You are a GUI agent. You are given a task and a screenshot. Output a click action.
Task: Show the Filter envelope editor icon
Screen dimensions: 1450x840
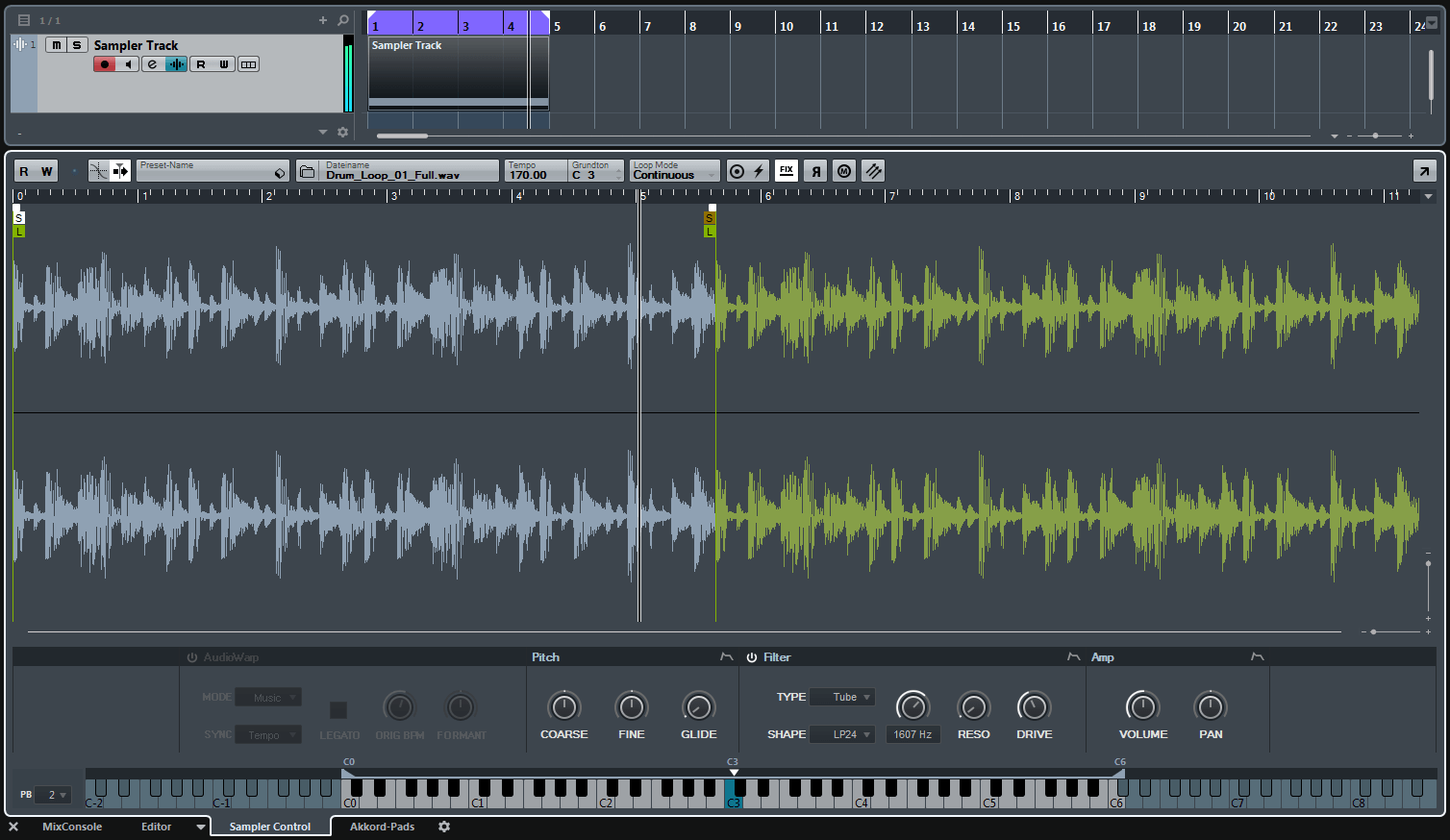(x=1073, y=656)
